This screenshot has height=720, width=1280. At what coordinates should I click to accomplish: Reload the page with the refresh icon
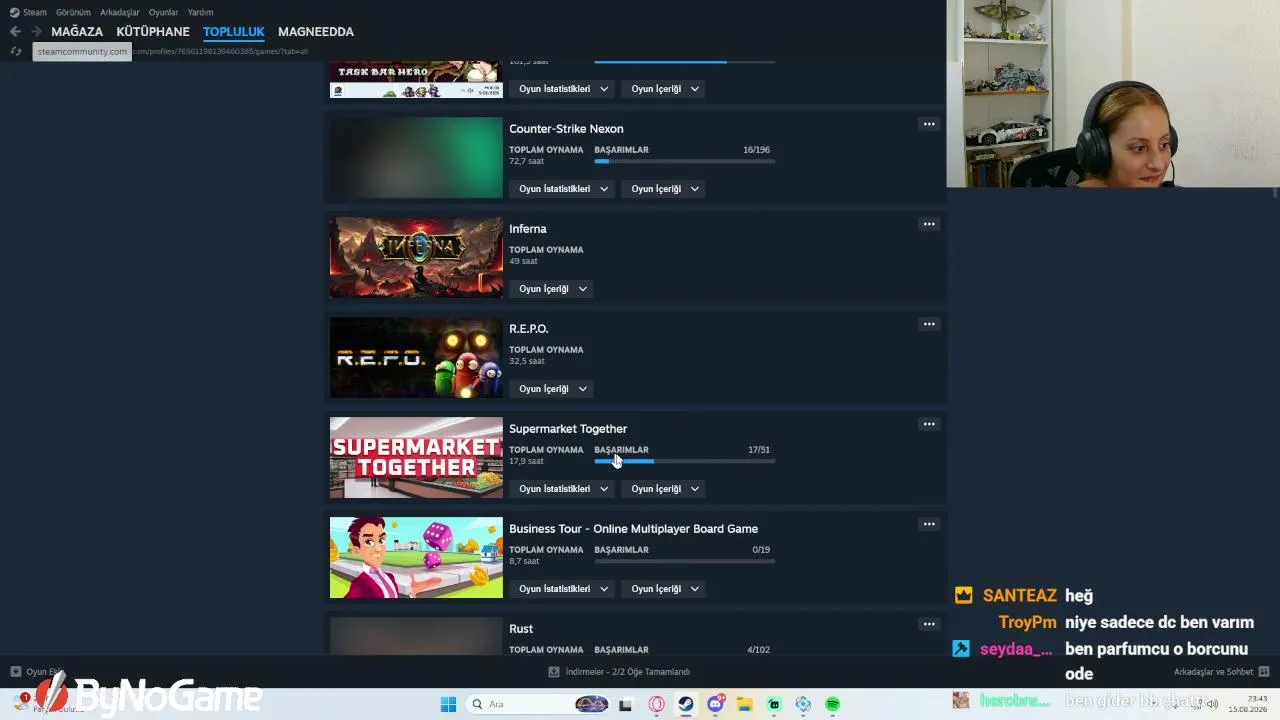15,51
